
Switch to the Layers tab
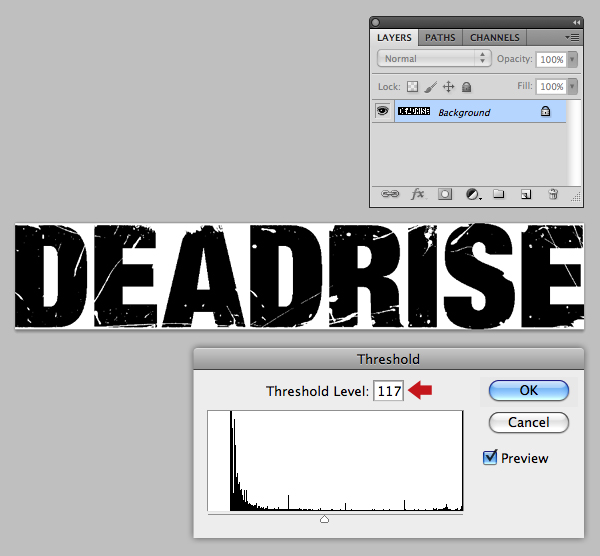click(x=394, y=38)
